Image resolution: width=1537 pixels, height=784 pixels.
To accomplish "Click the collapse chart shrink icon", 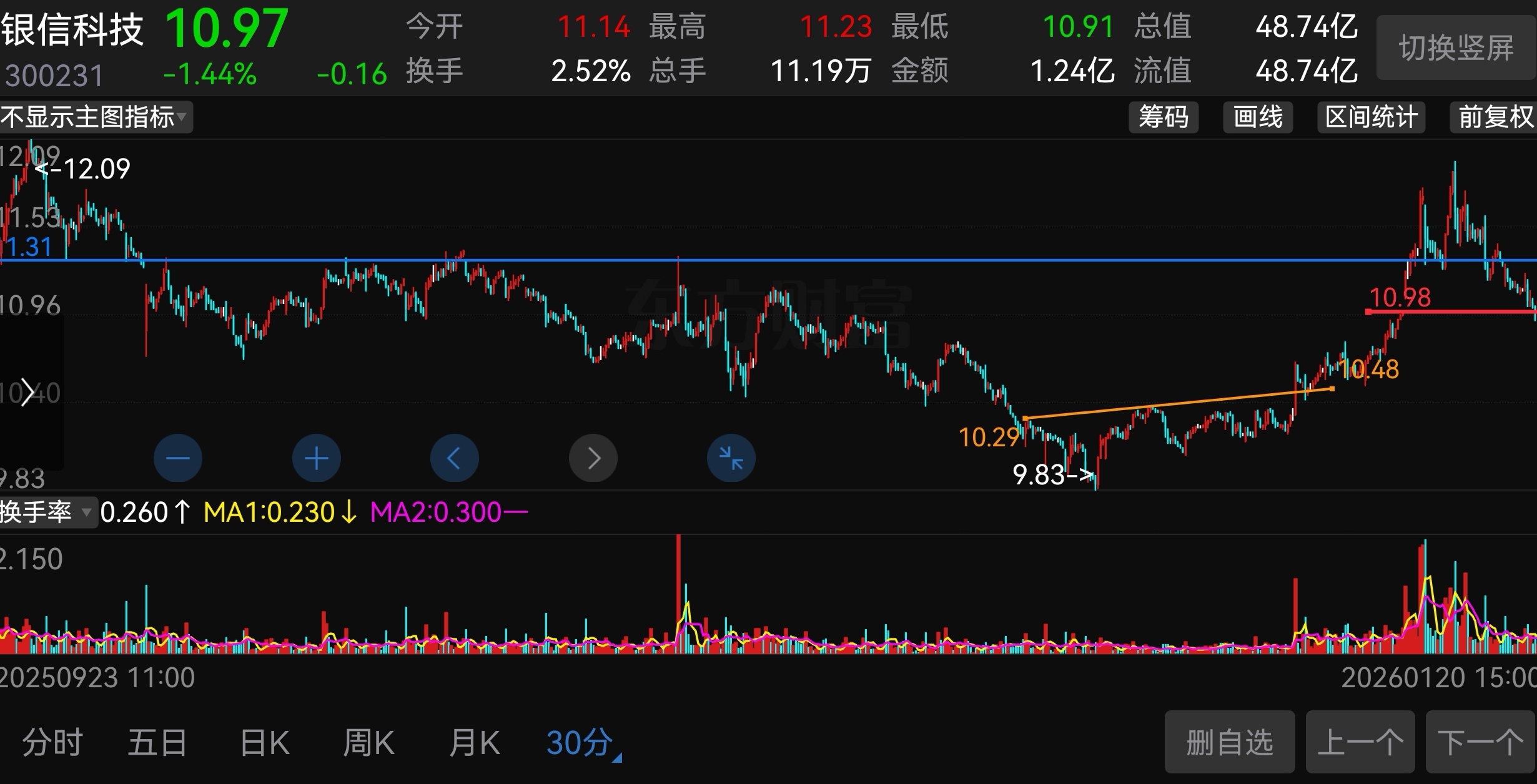I will point(731,458).
